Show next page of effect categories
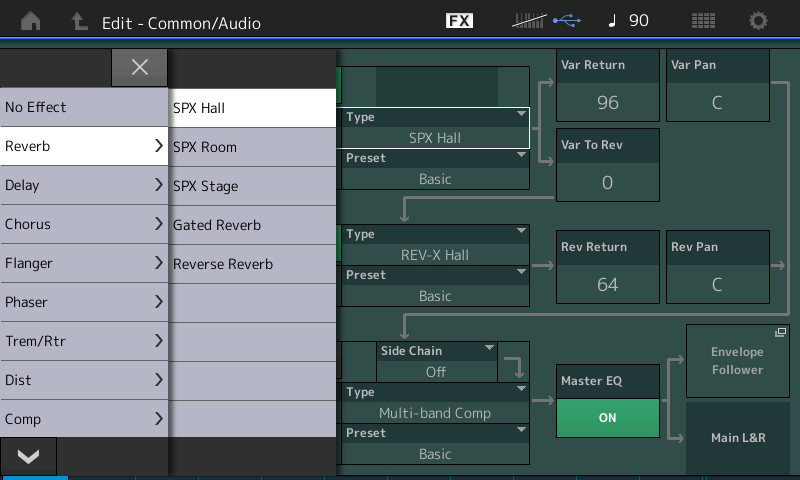This screenshot has height=480, width=800. point(28,456)
